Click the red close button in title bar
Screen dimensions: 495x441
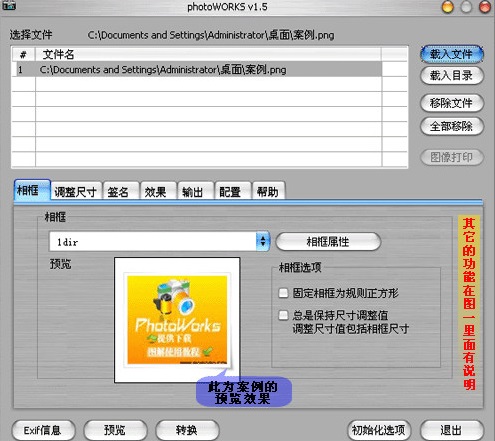click(485, 7)
